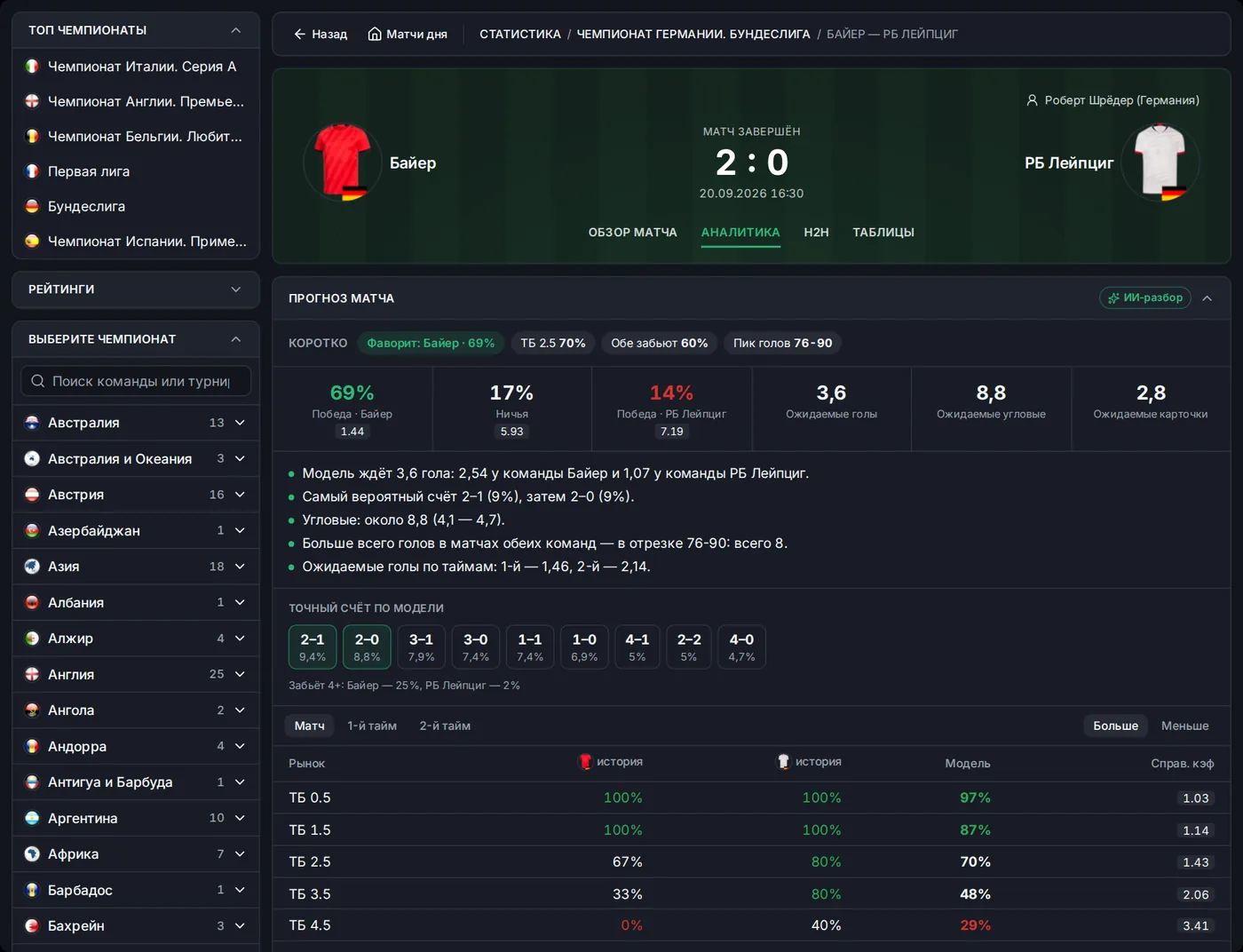Image resolution: width=1243 pixels, height=952 pixels.
Task: Open the ИИ-разбор sparkle button
Action: (1145, 297)
